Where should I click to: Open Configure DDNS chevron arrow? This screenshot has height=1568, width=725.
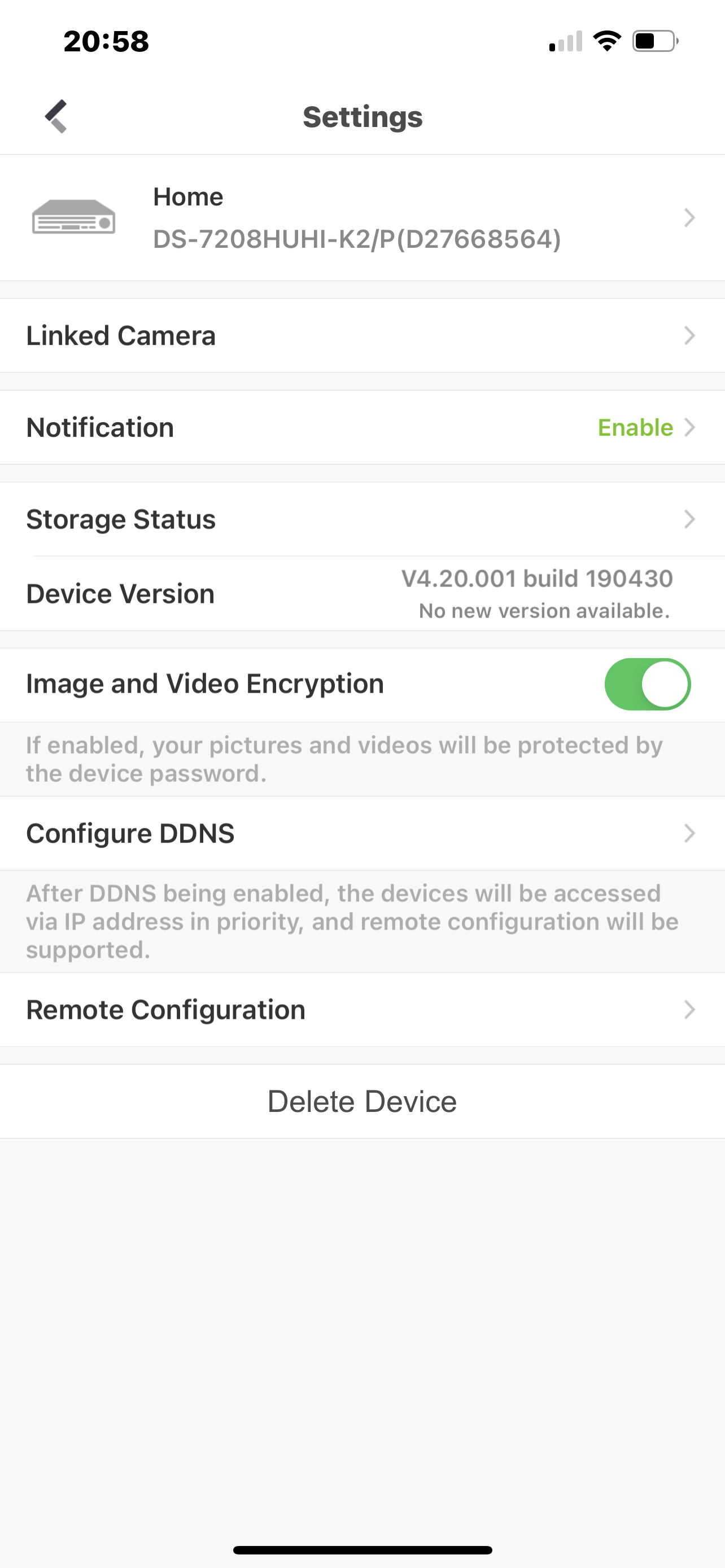click(689, 833)
